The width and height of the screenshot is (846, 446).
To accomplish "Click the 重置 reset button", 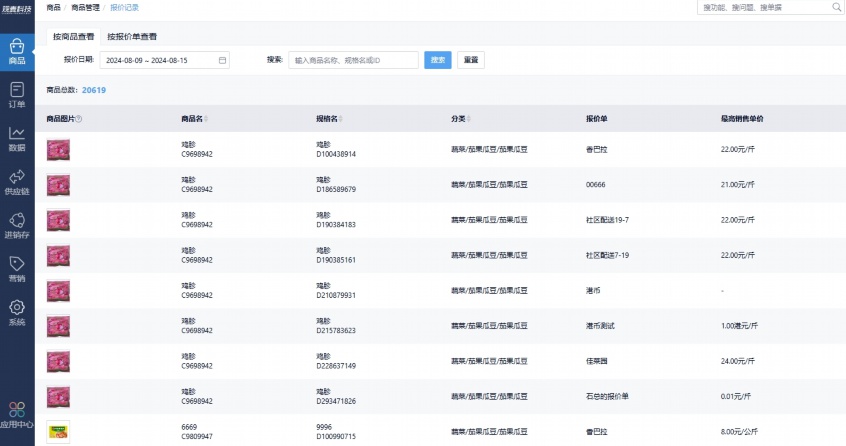I will point(471,60).
